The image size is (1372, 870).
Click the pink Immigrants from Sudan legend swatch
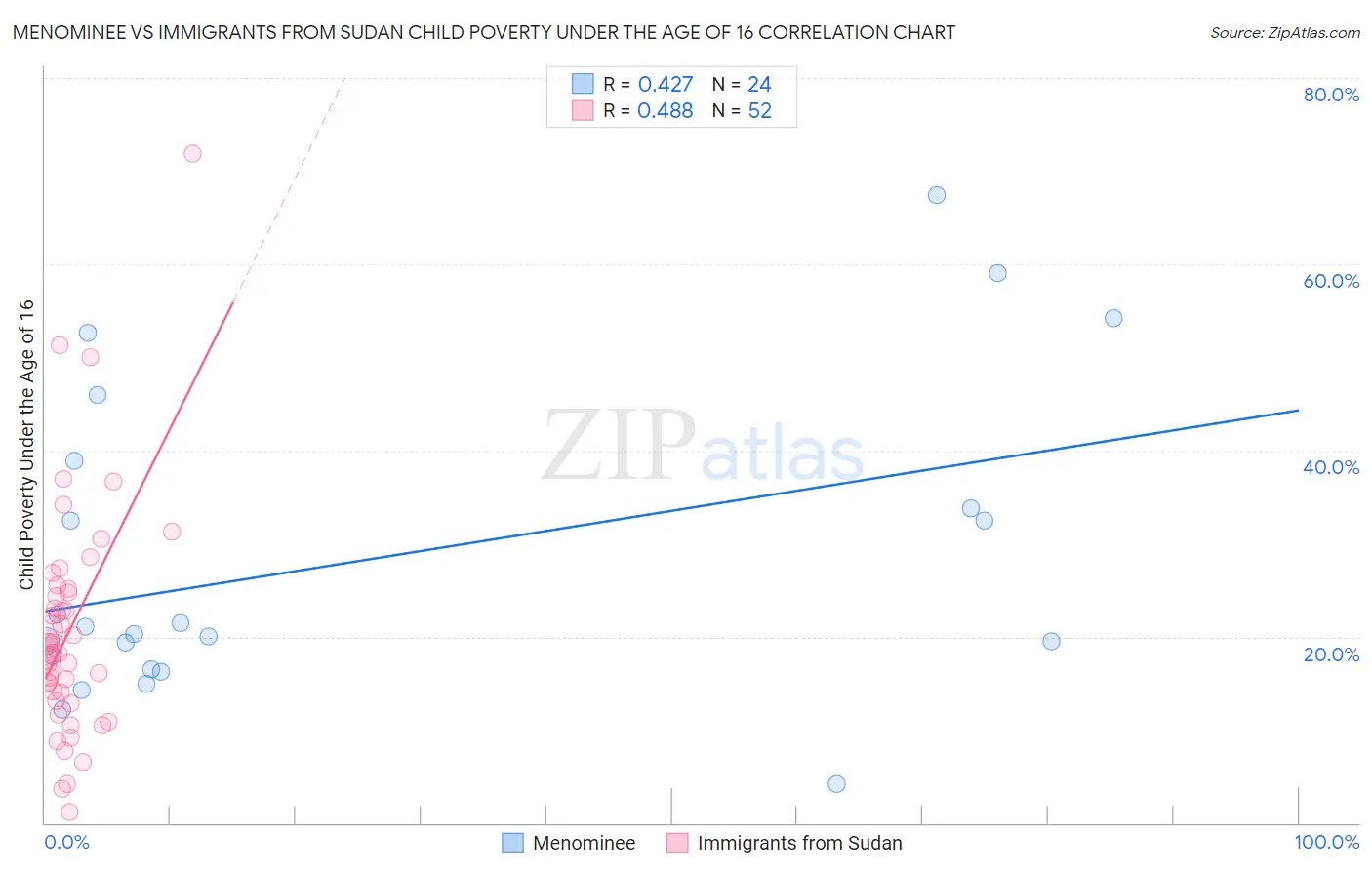point(677,843)
